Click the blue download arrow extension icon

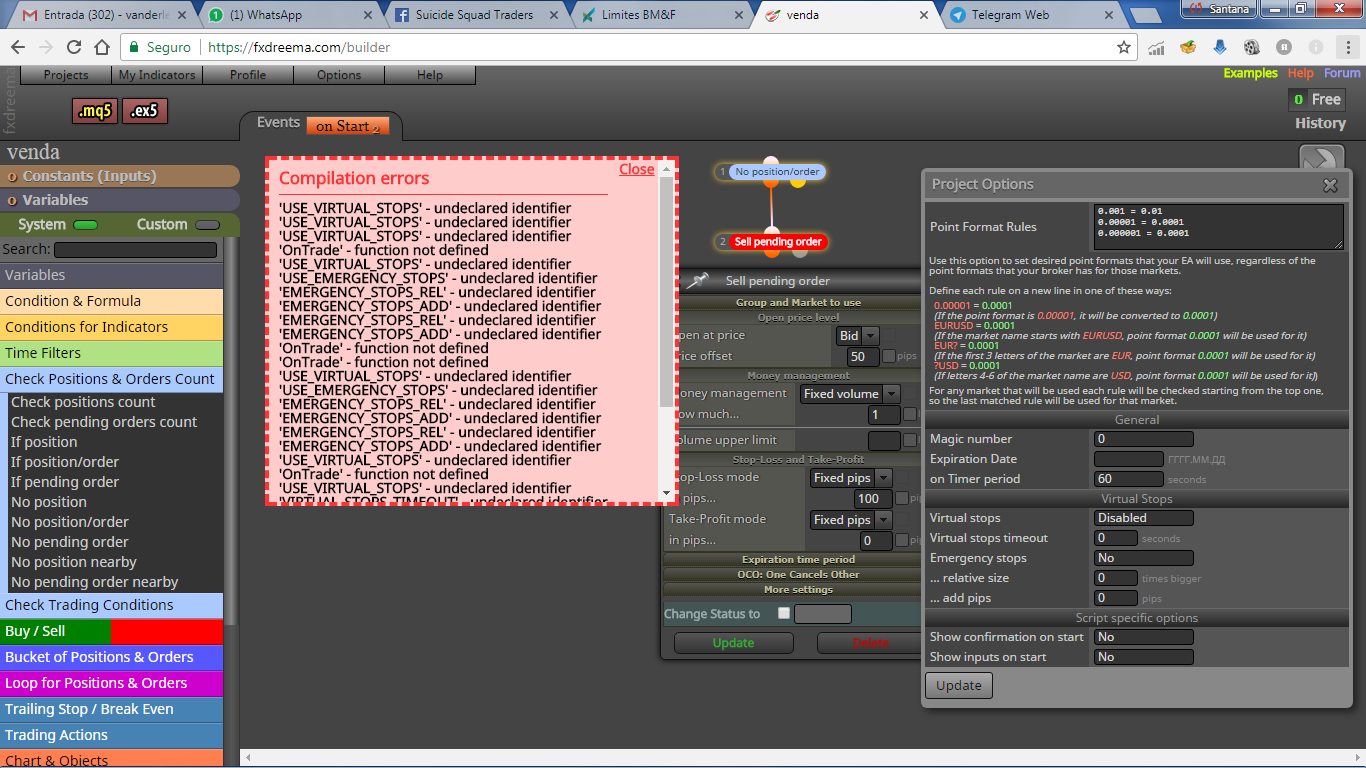[1220, 47]
